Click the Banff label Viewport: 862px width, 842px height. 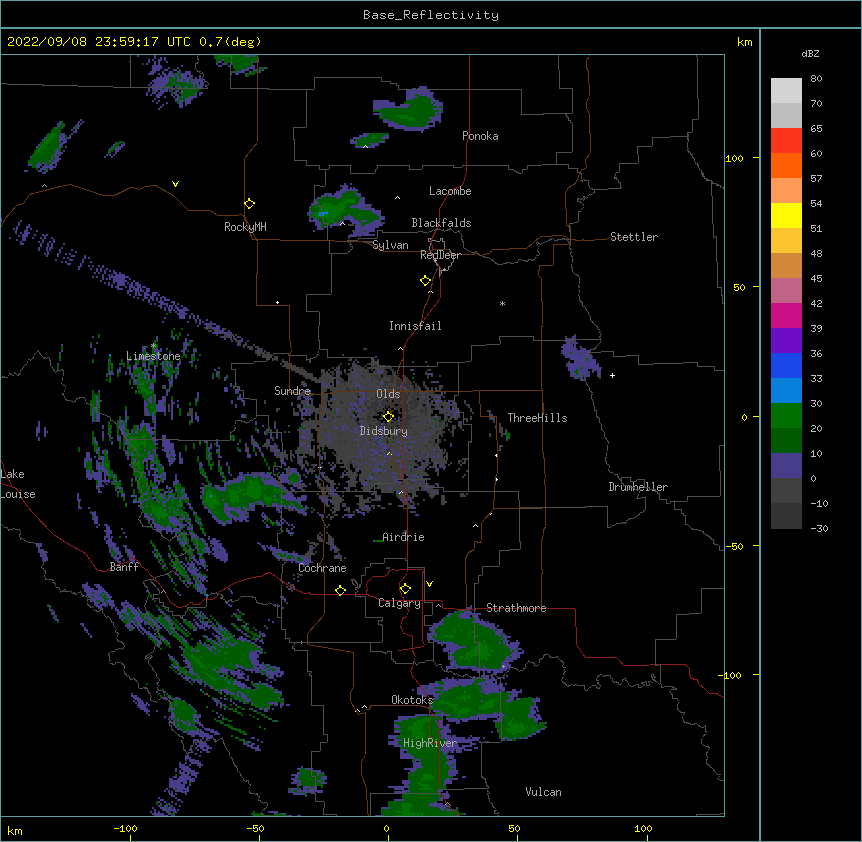124,567
